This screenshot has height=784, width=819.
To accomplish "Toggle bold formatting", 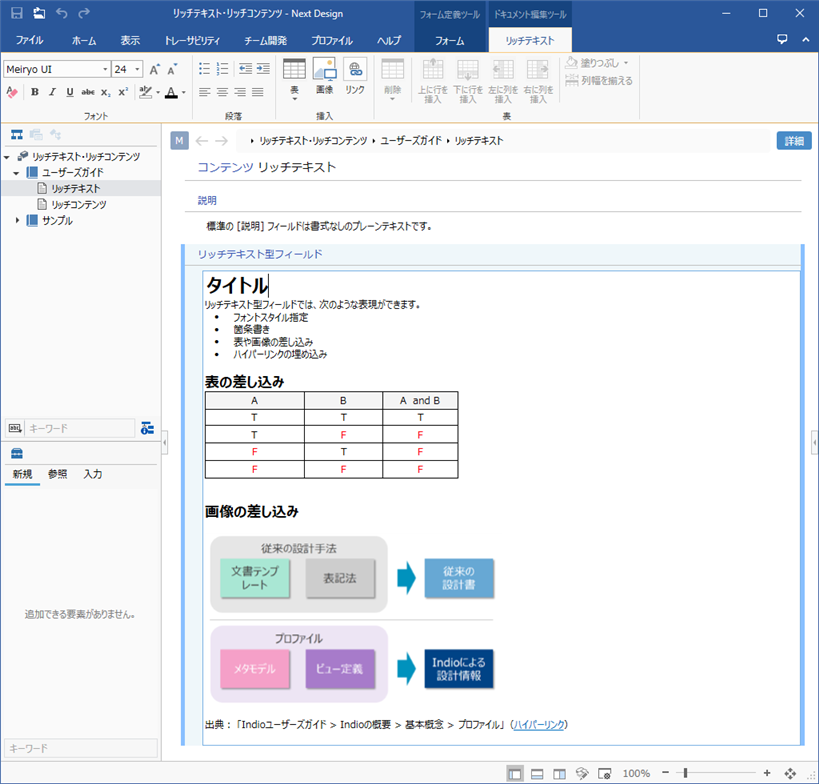I will (34, 92).
